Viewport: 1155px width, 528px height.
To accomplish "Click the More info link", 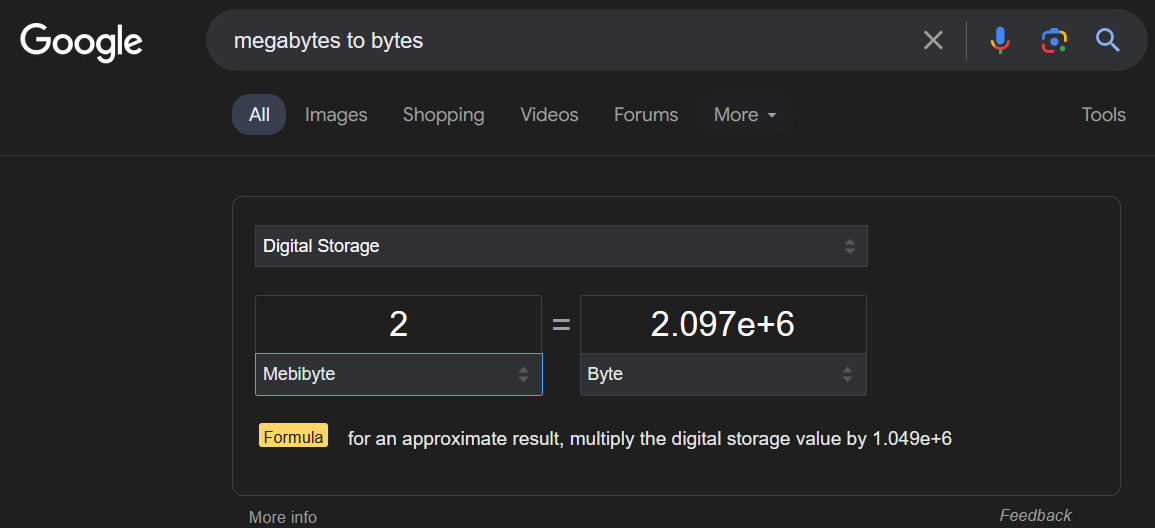I will click(x=283, y=517).
